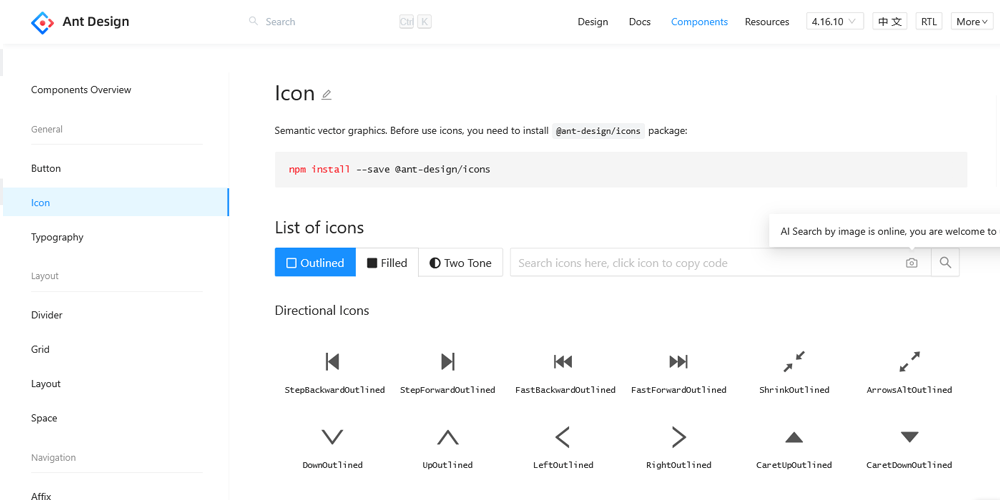Copy the LeftOutlined icon
The width and height of the screenshot is (1000, 500).
pyautogui.click(x=562, y=437)
